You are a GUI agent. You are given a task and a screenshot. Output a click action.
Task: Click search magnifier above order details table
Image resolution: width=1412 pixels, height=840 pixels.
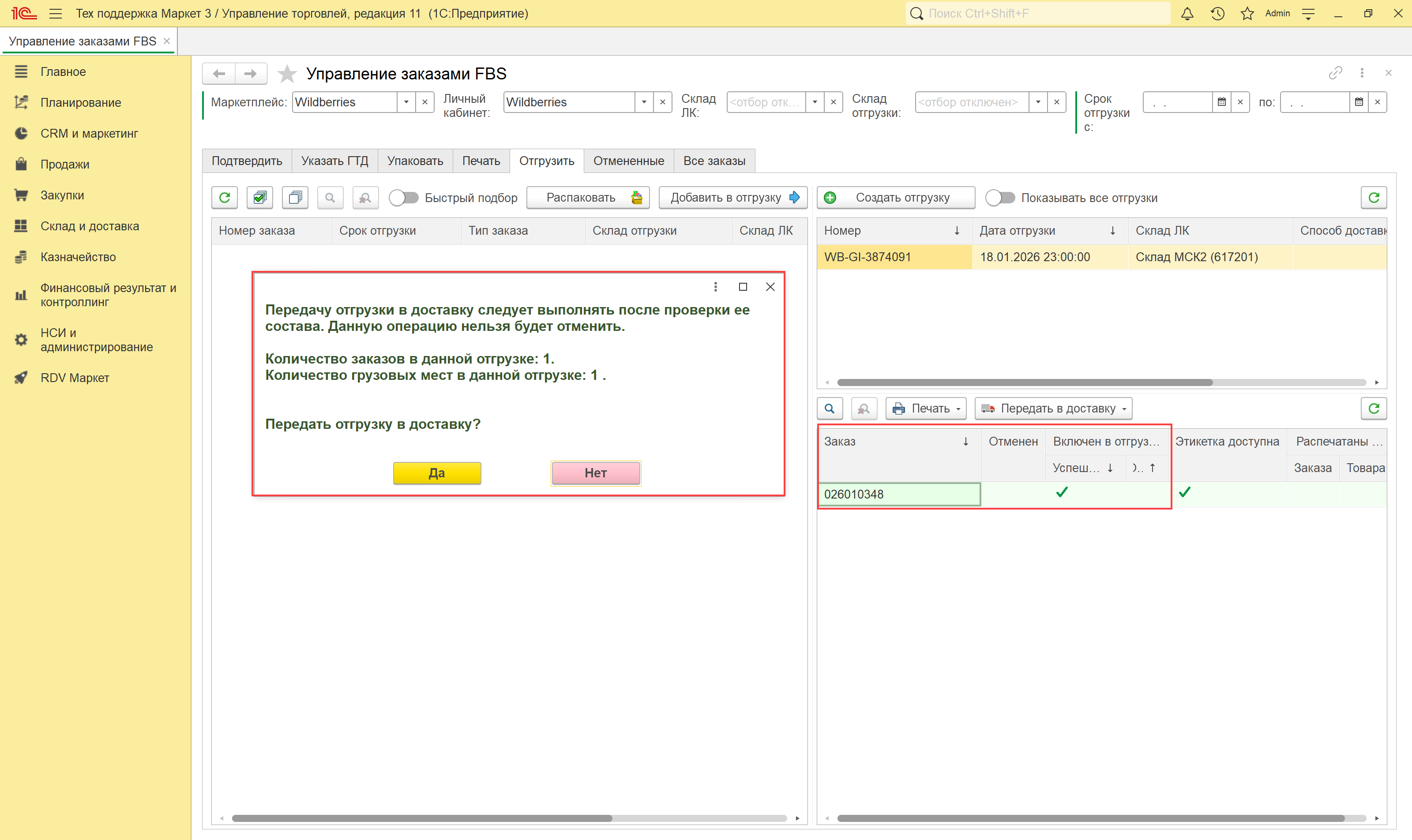click(x=830, y=409)
